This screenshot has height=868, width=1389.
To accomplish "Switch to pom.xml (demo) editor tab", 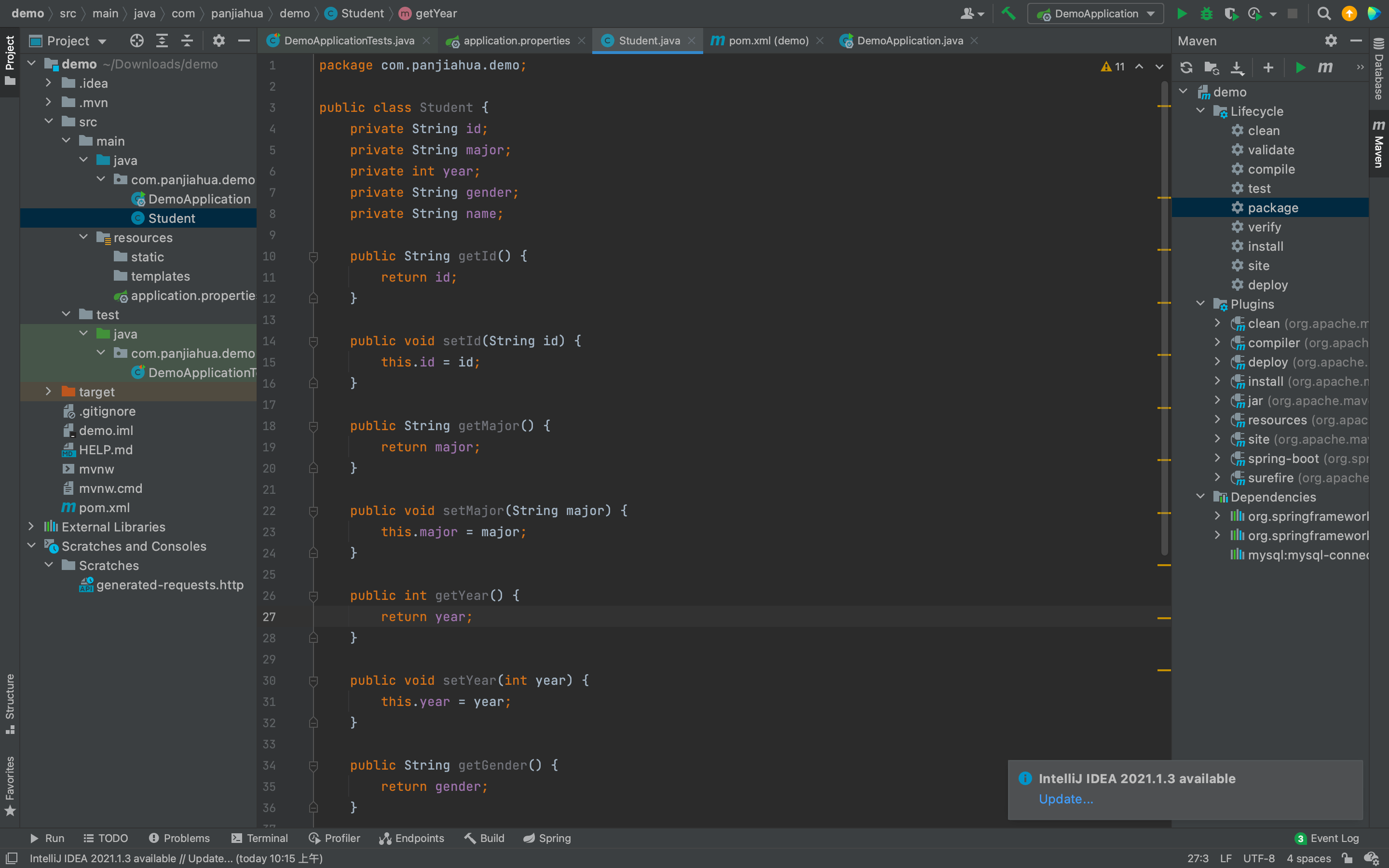I will pos(767,41).
